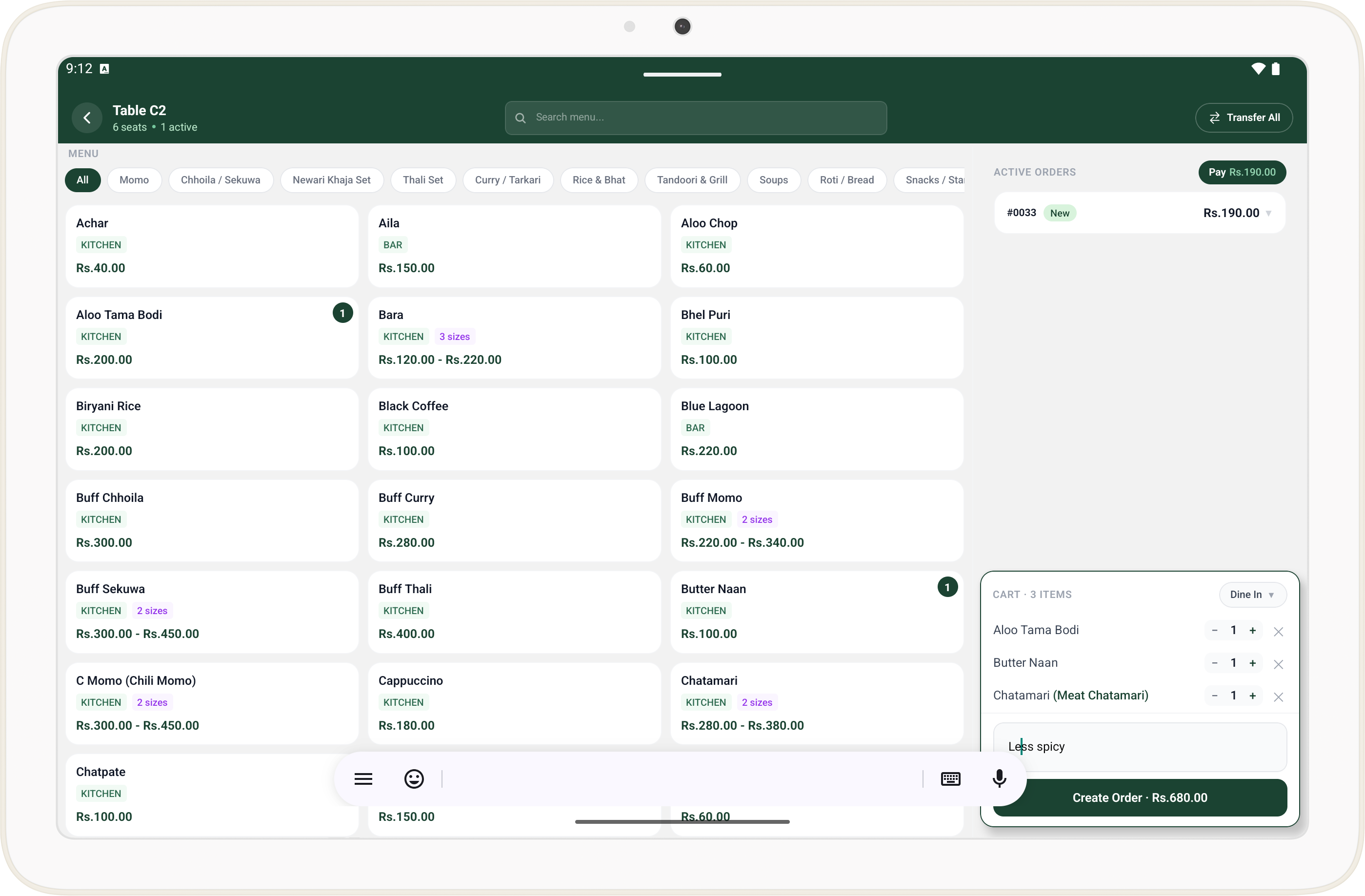
Task: Add Bhel Puri to cart
Action: coord(817,338)
